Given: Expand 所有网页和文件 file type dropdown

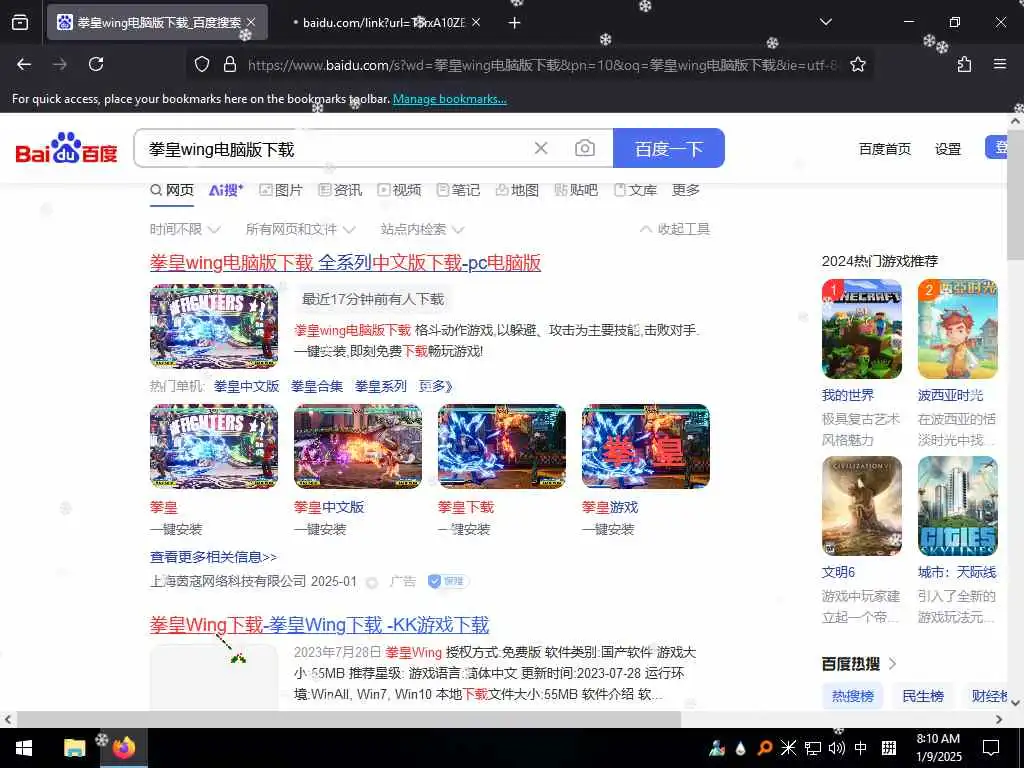Looking at the screenshot, I should 300,229.
